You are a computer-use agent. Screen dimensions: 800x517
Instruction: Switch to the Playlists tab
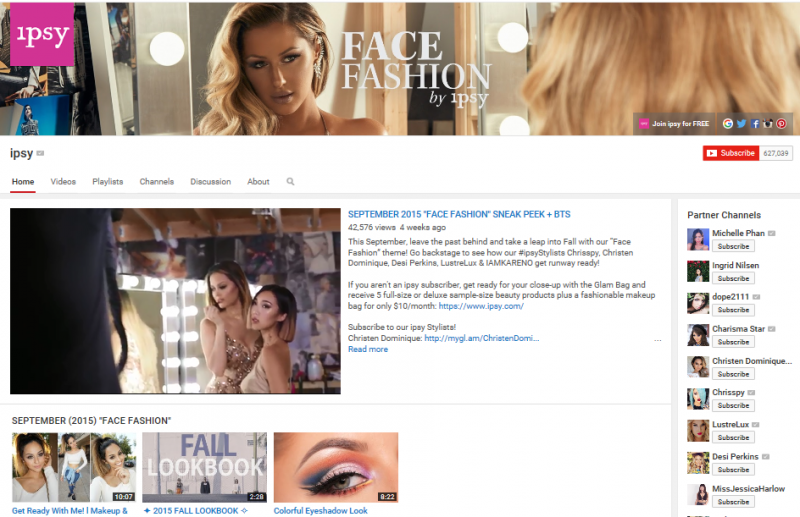pyautogui.click(x=107, y=182)
